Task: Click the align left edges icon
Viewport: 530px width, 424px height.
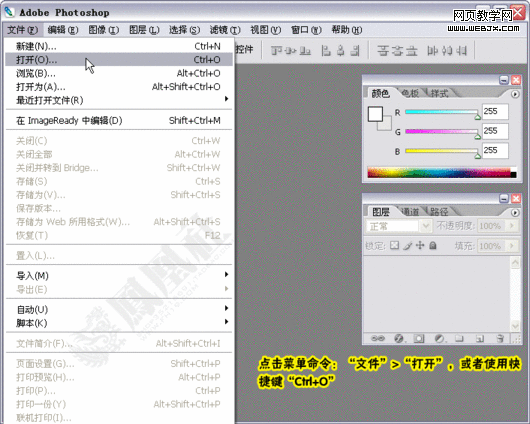Action: pyautogui.click(x=326, y=51)
